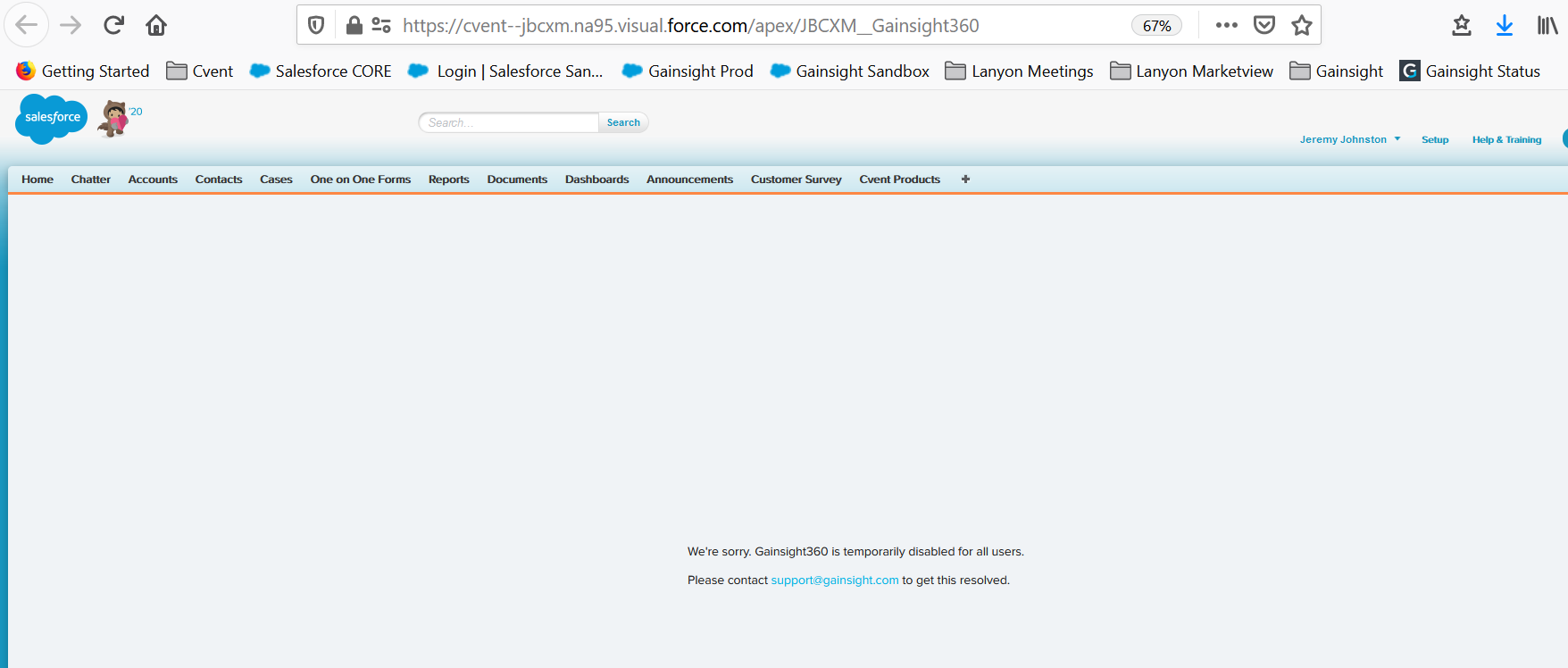Open tracking protection shield in address bar
1568x668 pixels.
pos(316,25)
